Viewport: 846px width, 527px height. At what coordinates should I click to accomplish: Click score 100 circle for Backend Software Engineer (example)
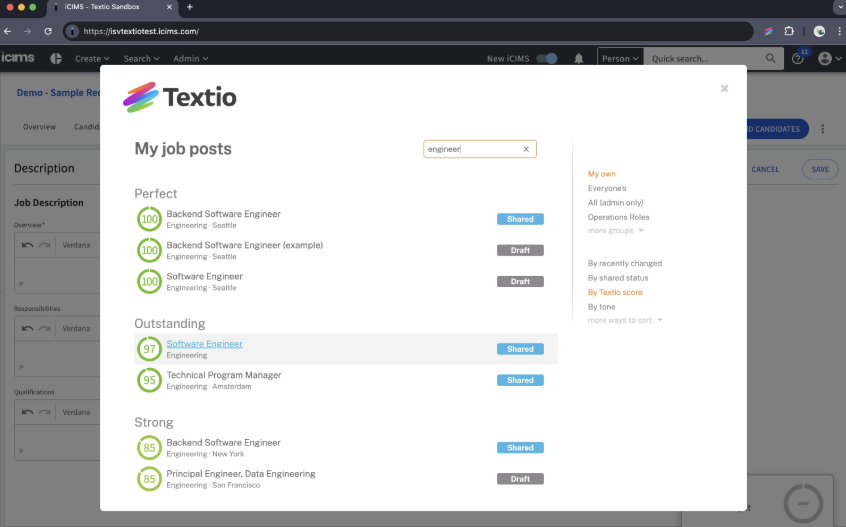pyautogui.click(x=149, y=250)
